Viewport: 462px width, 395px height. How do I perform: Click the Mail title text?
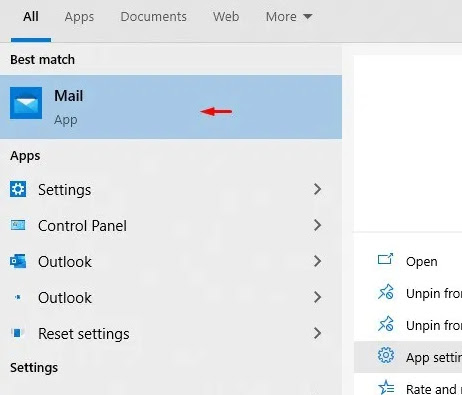(x=69, y=96)
